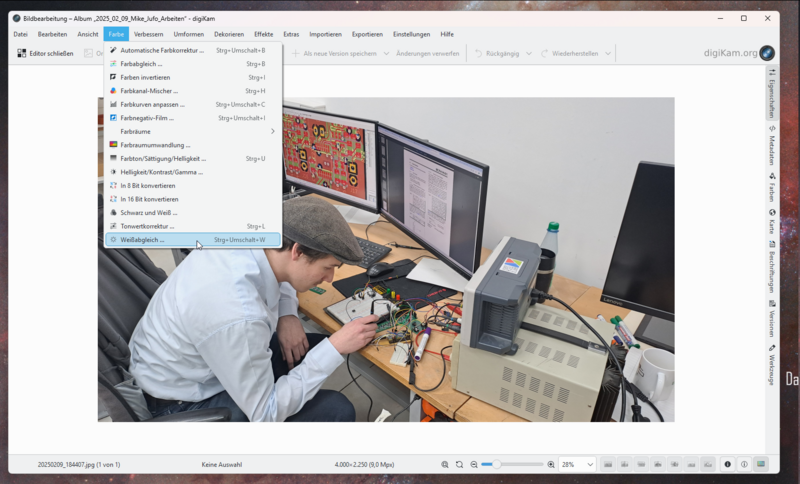This screenshot has width=800, height=484.
Task: Click file name 20250209_184407.jpg in status bar
Action: point(79,465)
